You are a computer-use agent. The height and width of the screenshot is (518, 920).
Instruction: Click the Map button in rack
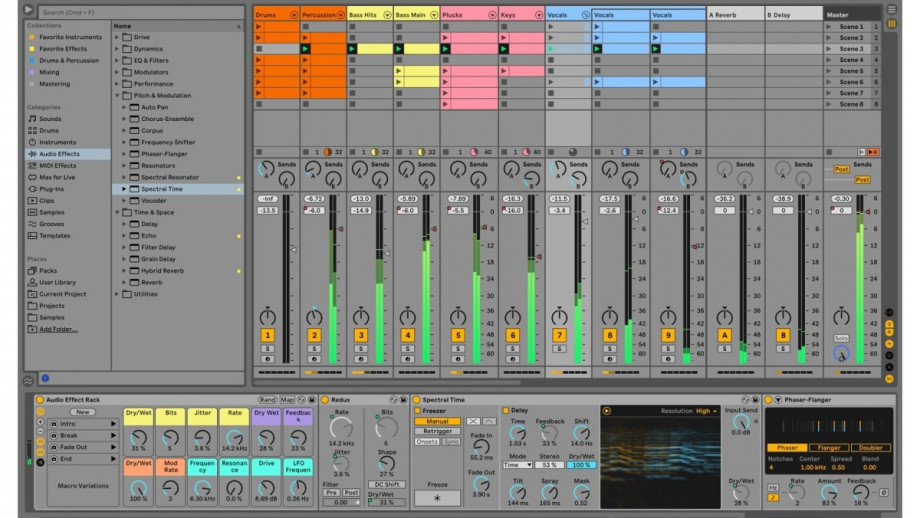[288, 399]
